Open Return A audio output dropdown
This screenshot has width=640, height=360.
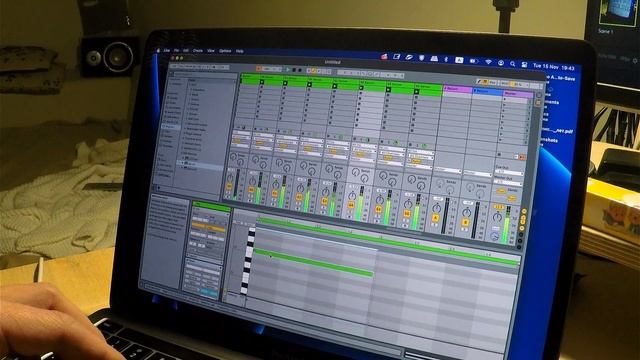pyautogui.click(x=448, y=169)
